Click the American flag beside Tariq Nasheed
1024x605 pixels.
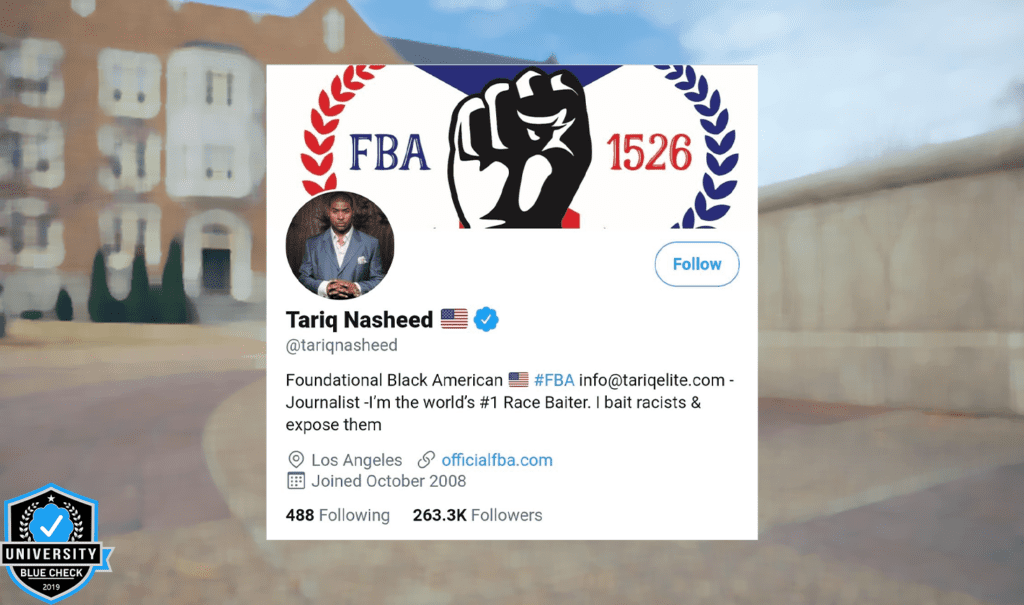(x=454, y=319)
